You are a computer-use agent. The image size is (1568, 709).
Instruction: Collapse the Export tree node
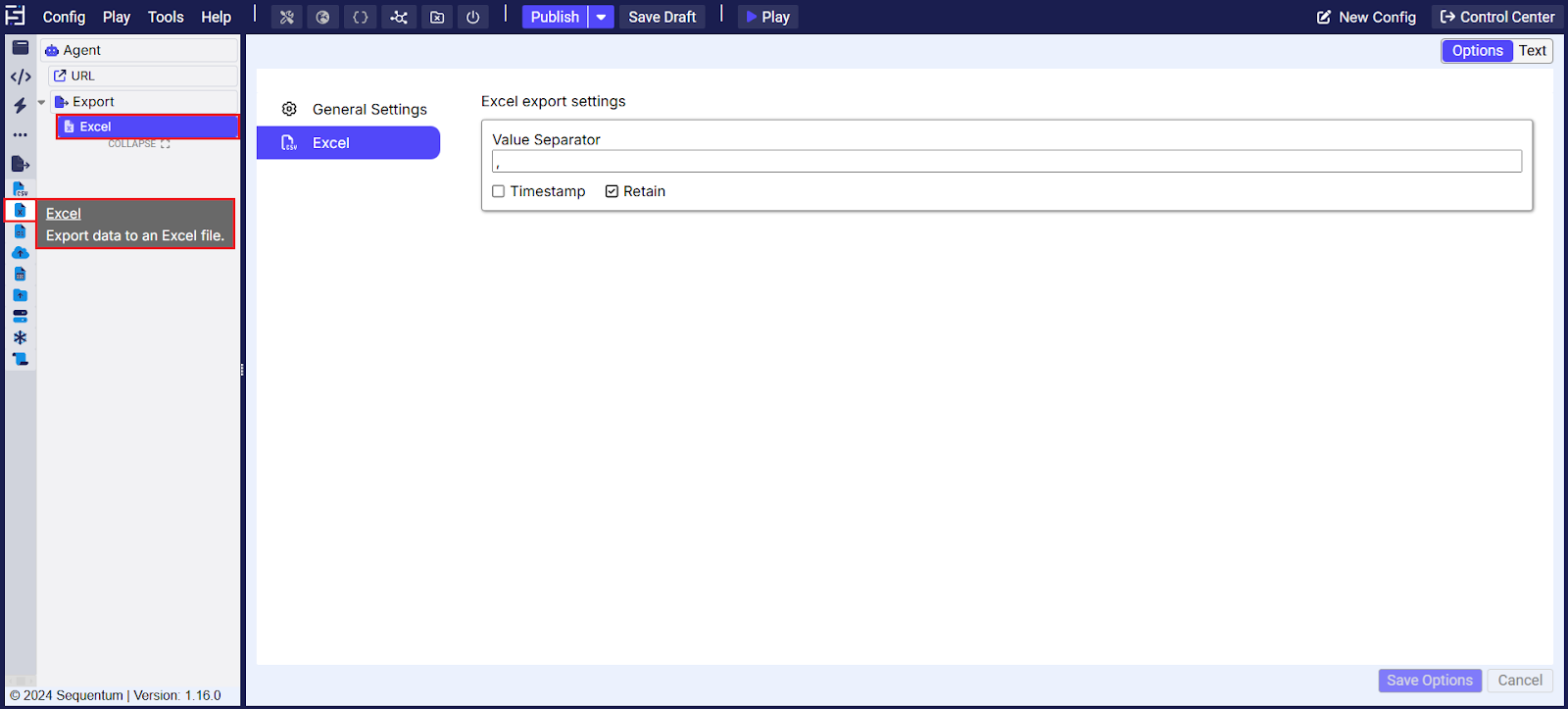[41, 102]
